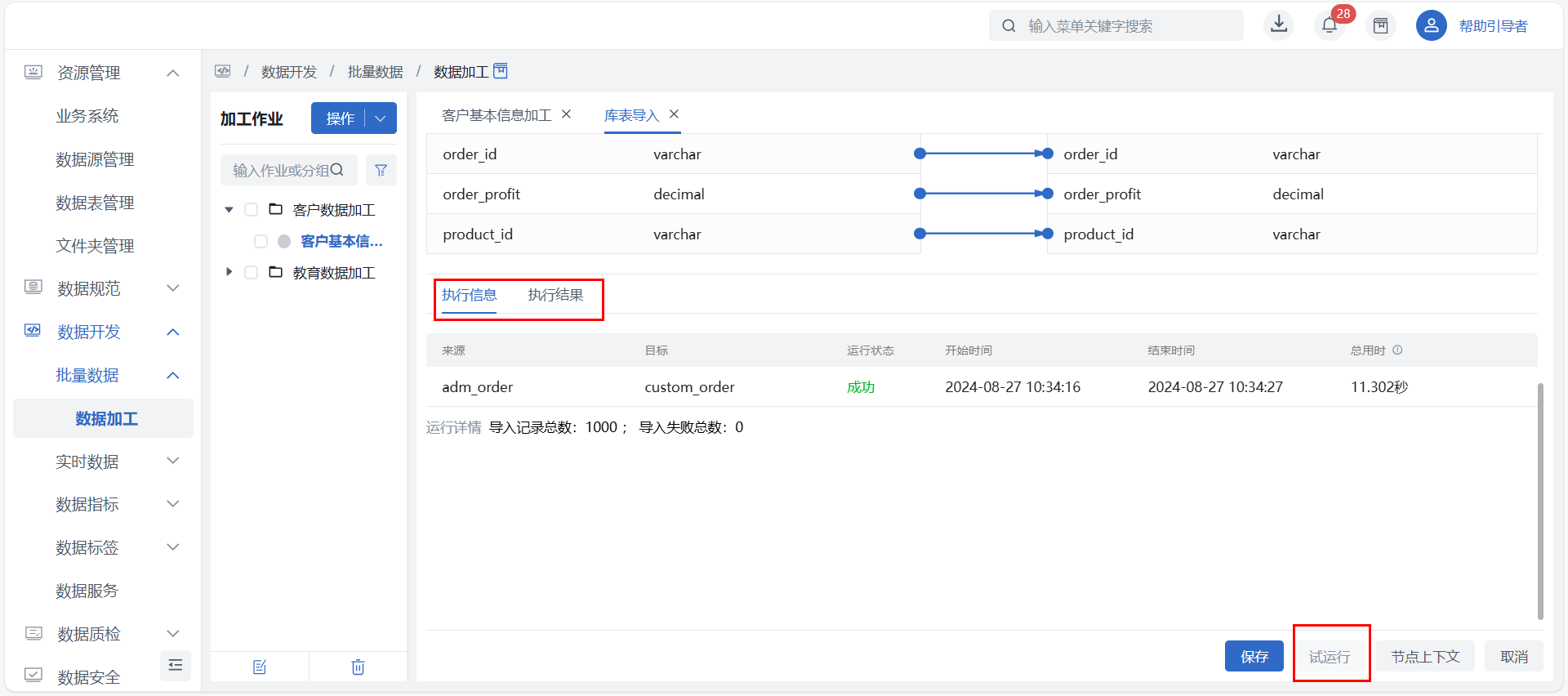The image size is (1568, 696).
Task: Check the 客户数据加工 folder checkbox
Action: pyautogui.click(x=252, y=210)
